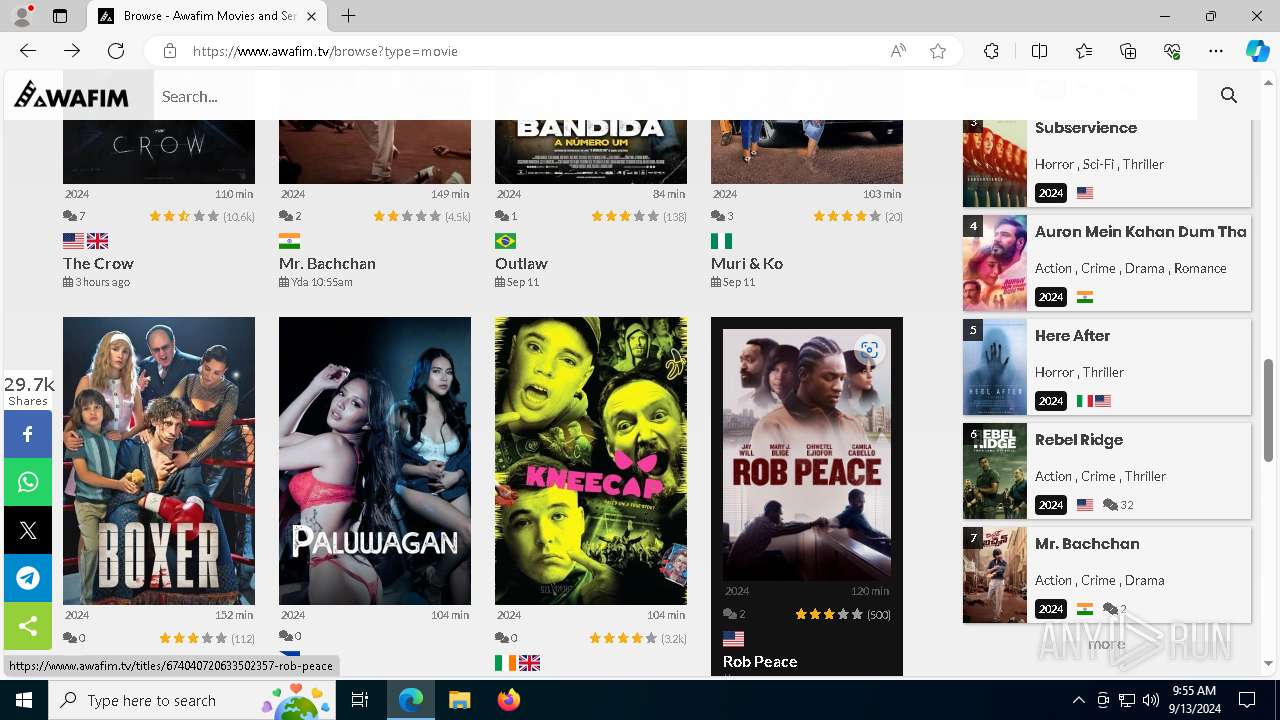
Task: Click the taskbar search box
Action: click(x=192, y=700)
